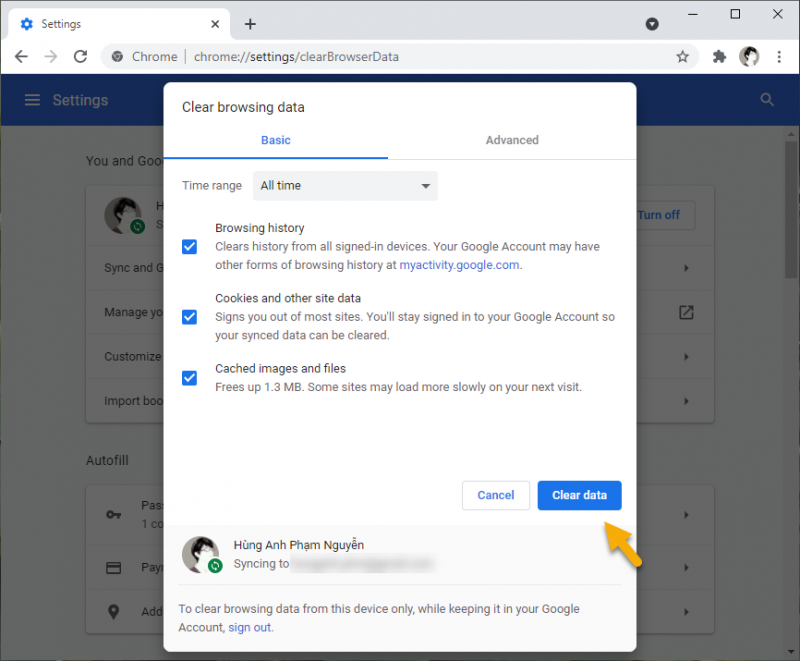Expand the Import bookmarks settings row
The height and width of the screenshot is (661, 800).
686,401
